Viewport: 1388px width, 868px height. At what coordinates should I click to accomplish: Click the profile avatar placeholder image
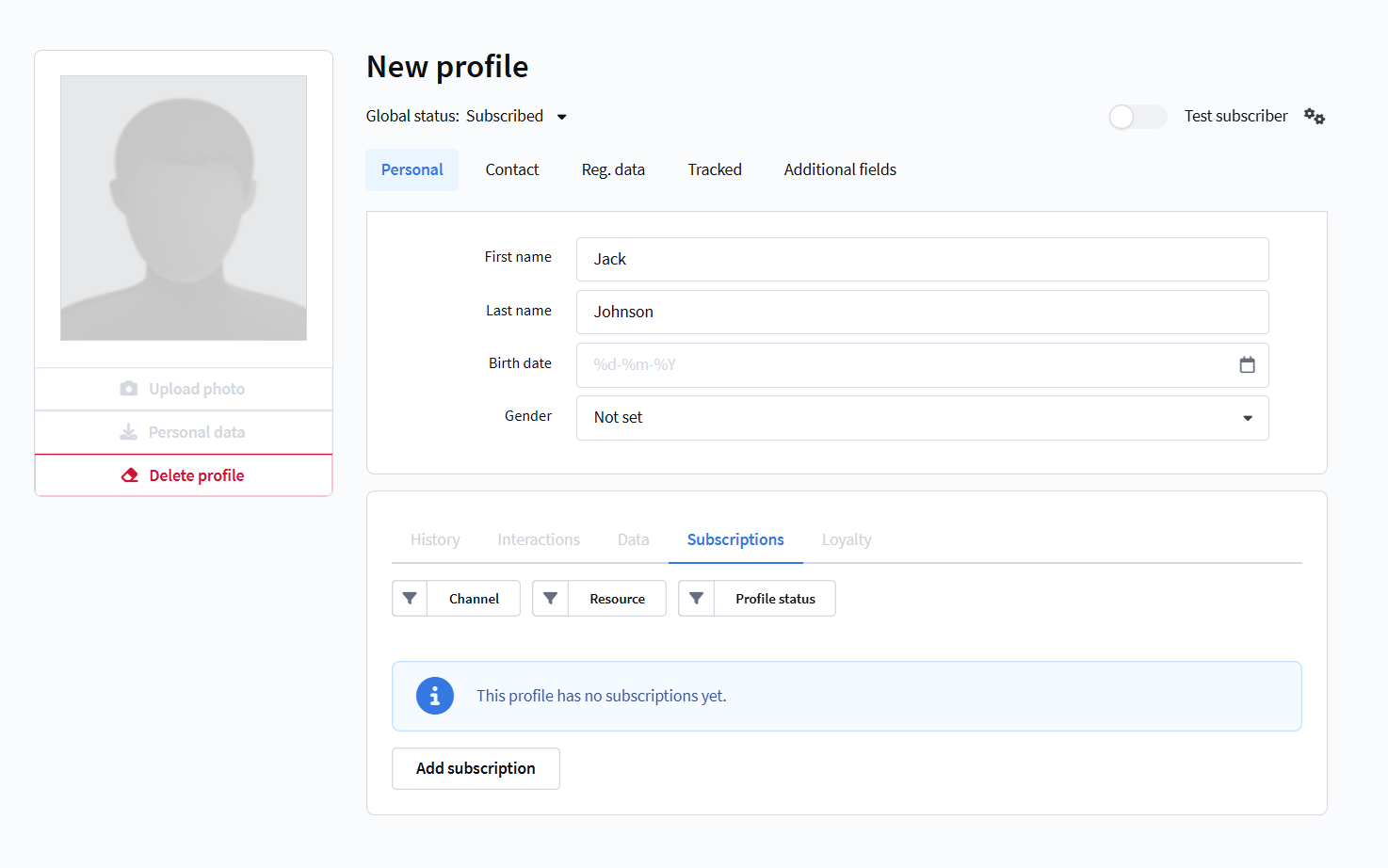click(184, 208)
